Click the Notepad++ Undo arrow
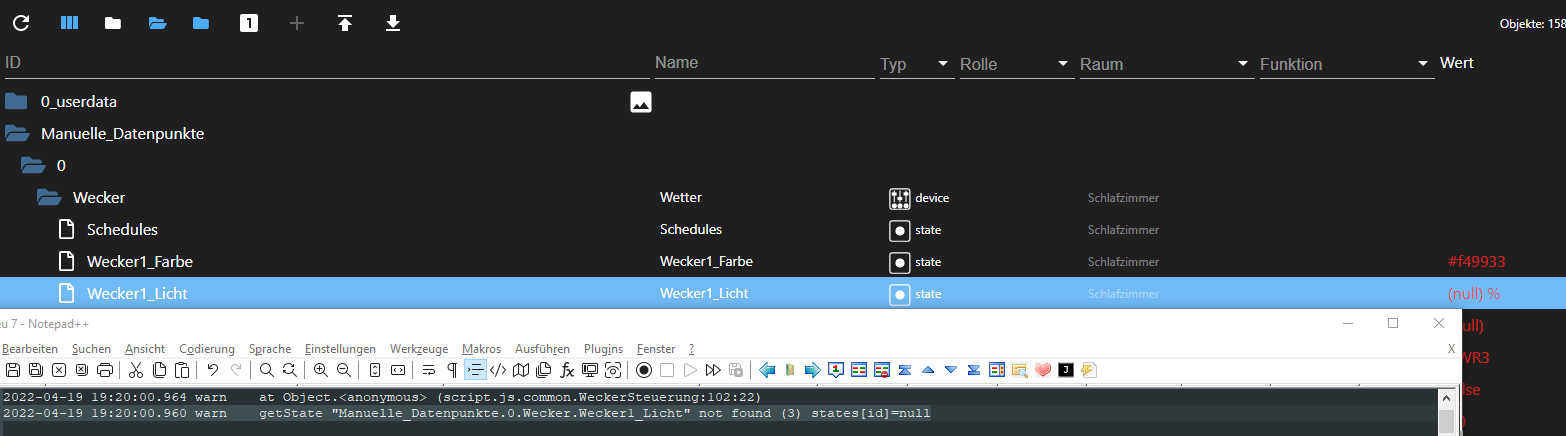 pos(212,370)
